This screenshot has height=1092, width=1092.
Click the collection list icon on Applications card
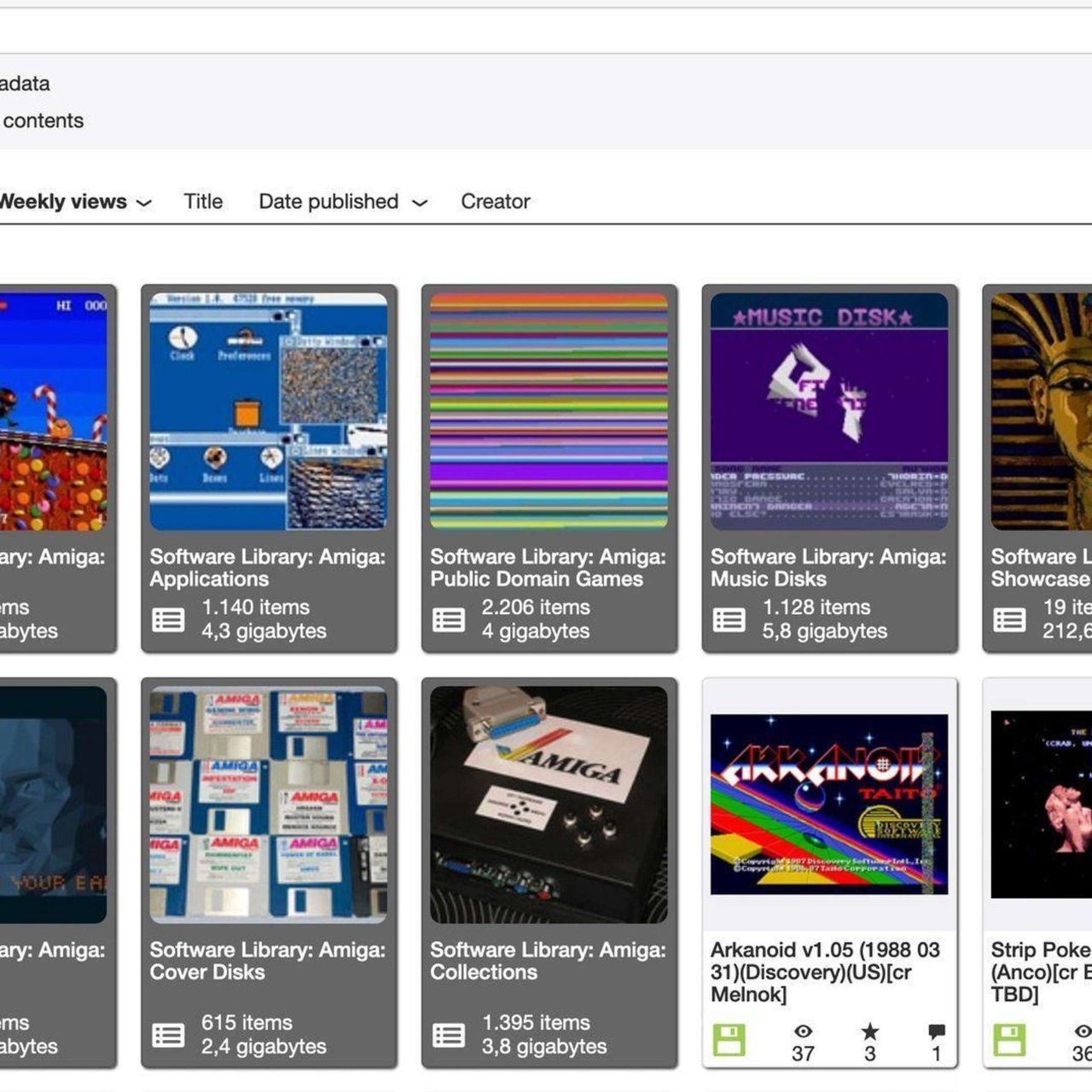coord(168,619)
